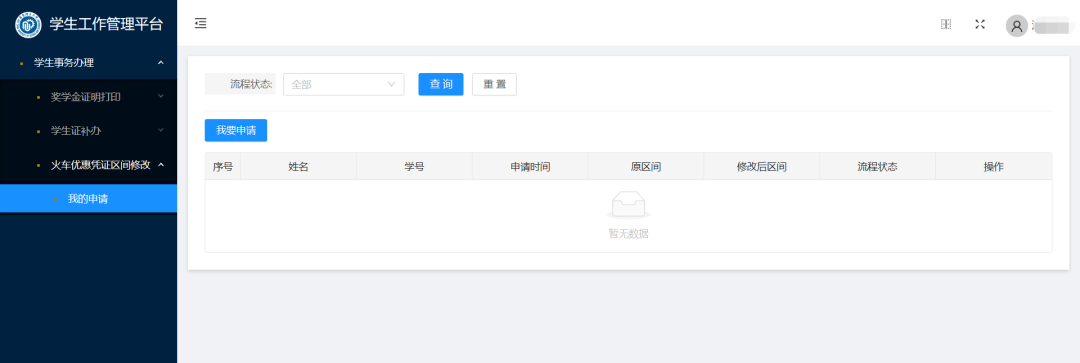Click the 学生工作管理平台 title
Viewport: 1080px width, 363px height.
coord(106,25)
